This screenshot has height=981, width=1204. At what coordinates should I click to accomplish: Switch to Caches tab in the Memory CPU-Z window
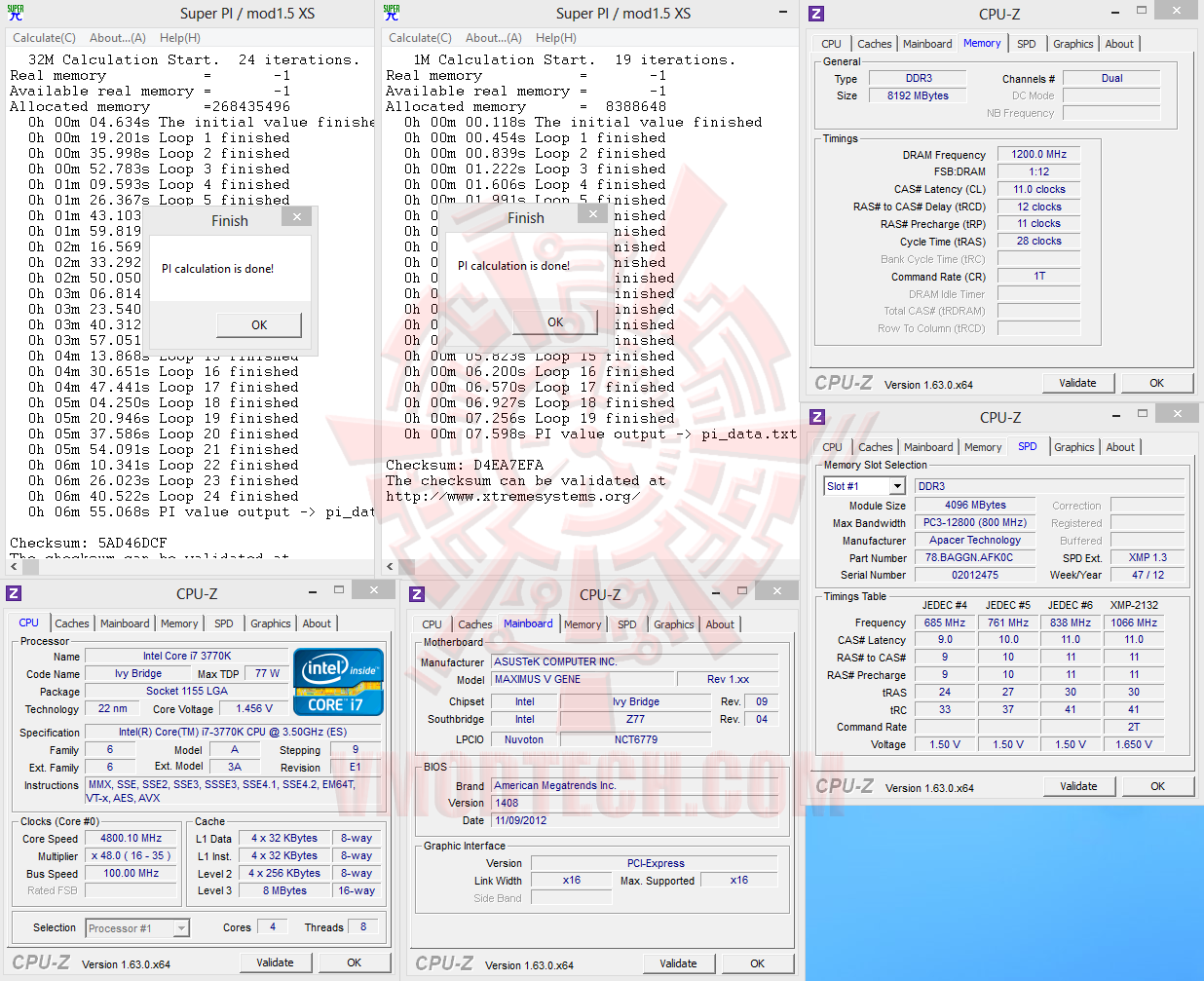[874, 44]
